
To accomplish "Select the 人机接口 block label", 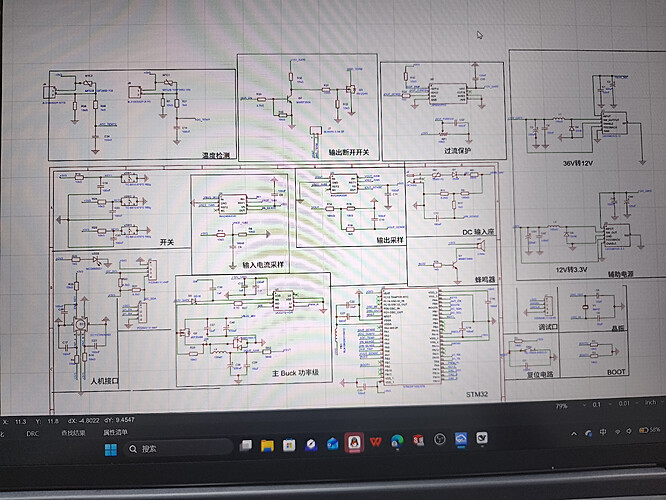I will [104, 381].
